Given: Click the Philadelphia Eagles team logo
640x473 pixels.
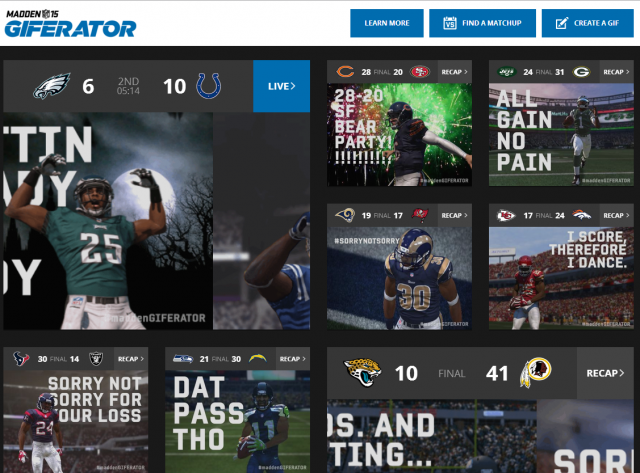Looking at the screenshot, I should [x=51, y=86].
